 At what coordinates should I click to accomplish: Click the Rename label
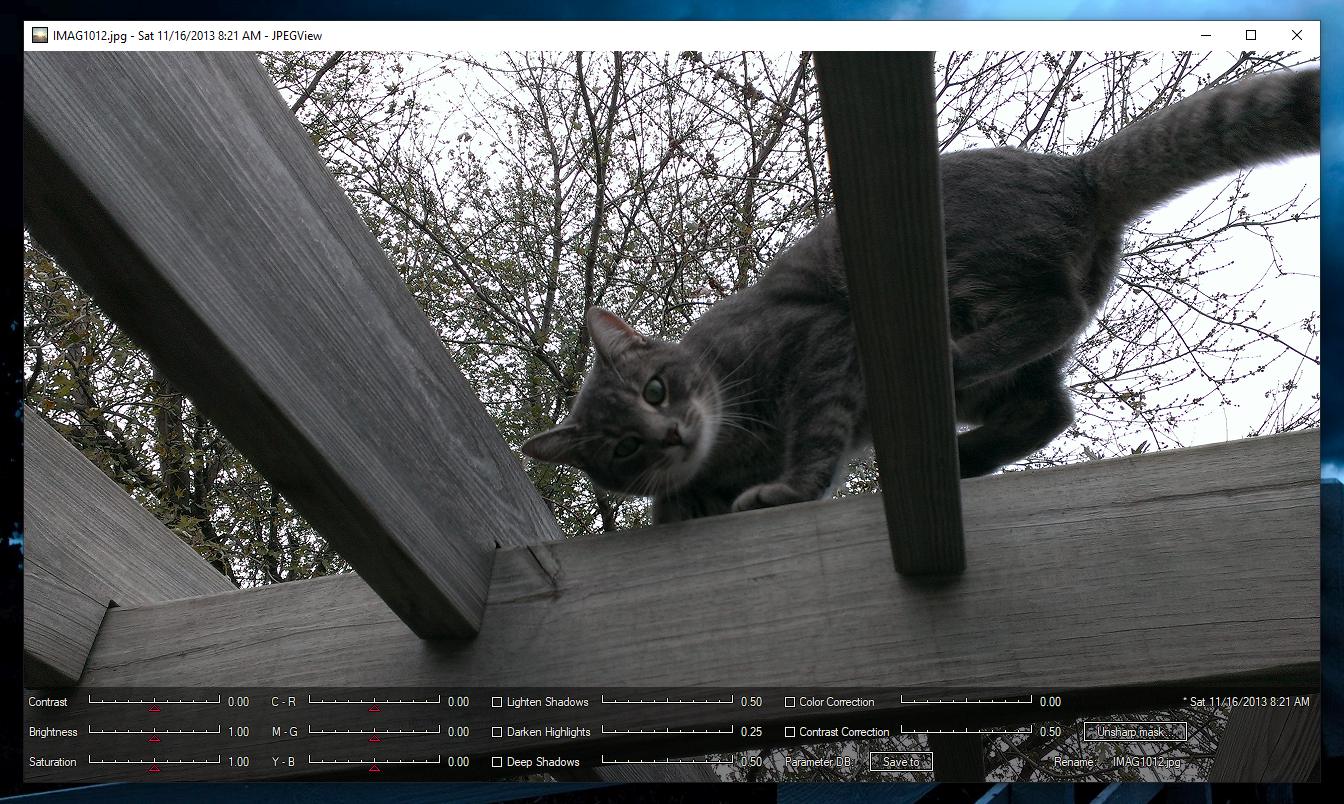(x=1074, y=762)
